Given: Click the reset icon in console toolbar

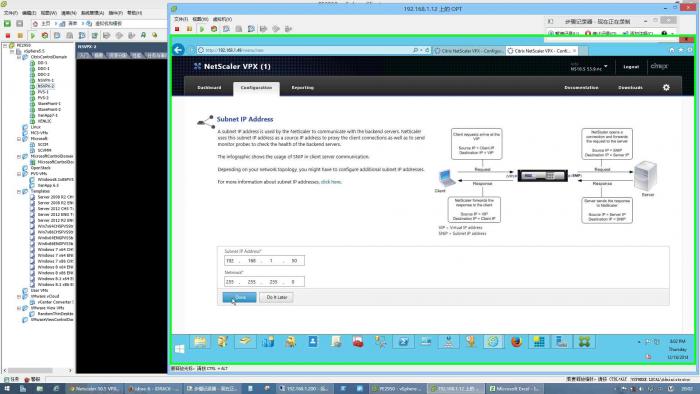Looking at the screenshot, I should coord(214,29).
